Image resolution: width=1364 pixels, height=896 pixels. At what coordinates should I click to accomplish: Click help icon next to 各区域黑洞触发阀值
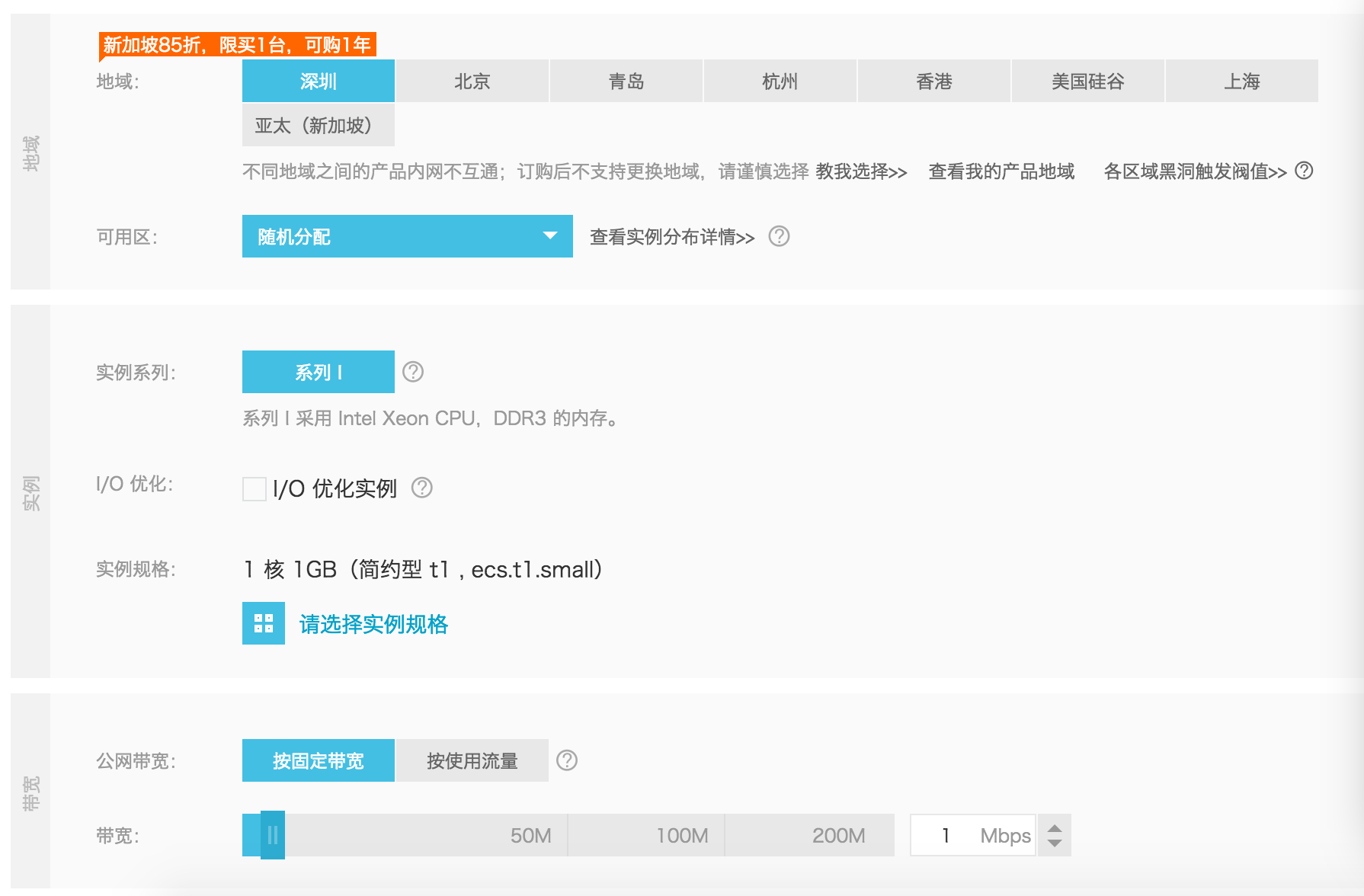point(1304,171)
